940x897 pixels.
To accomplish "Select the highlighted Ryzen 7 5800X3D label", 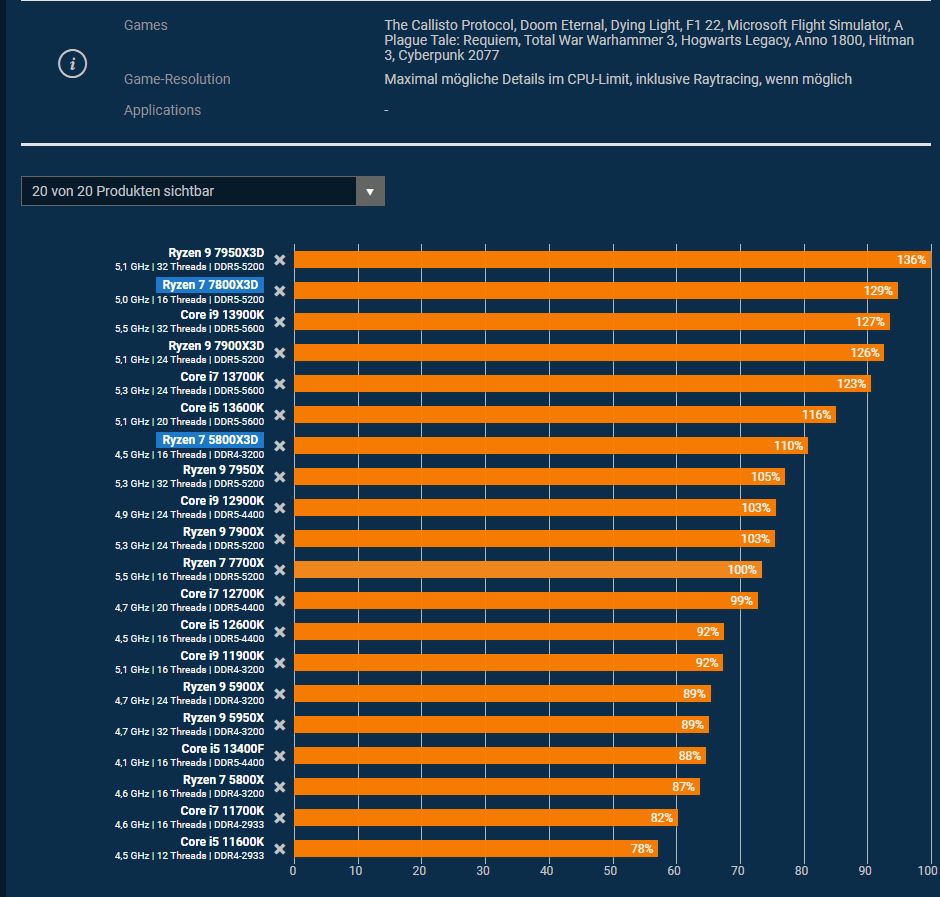I will click(x=210, y=440).
